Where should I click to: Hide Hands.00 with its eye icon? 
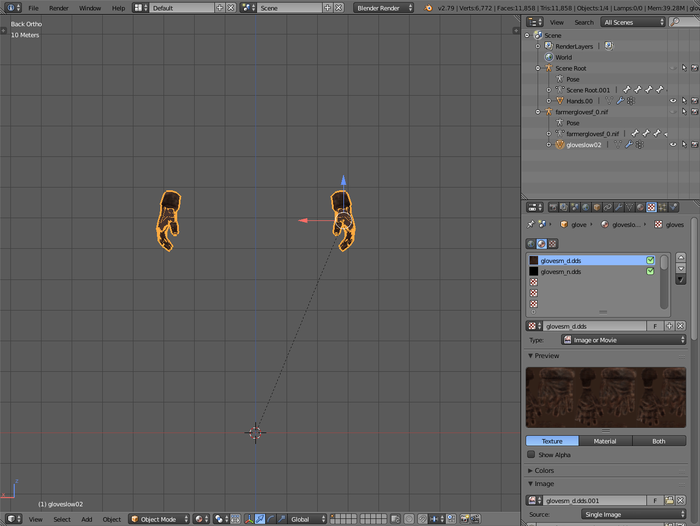point(672,101)
